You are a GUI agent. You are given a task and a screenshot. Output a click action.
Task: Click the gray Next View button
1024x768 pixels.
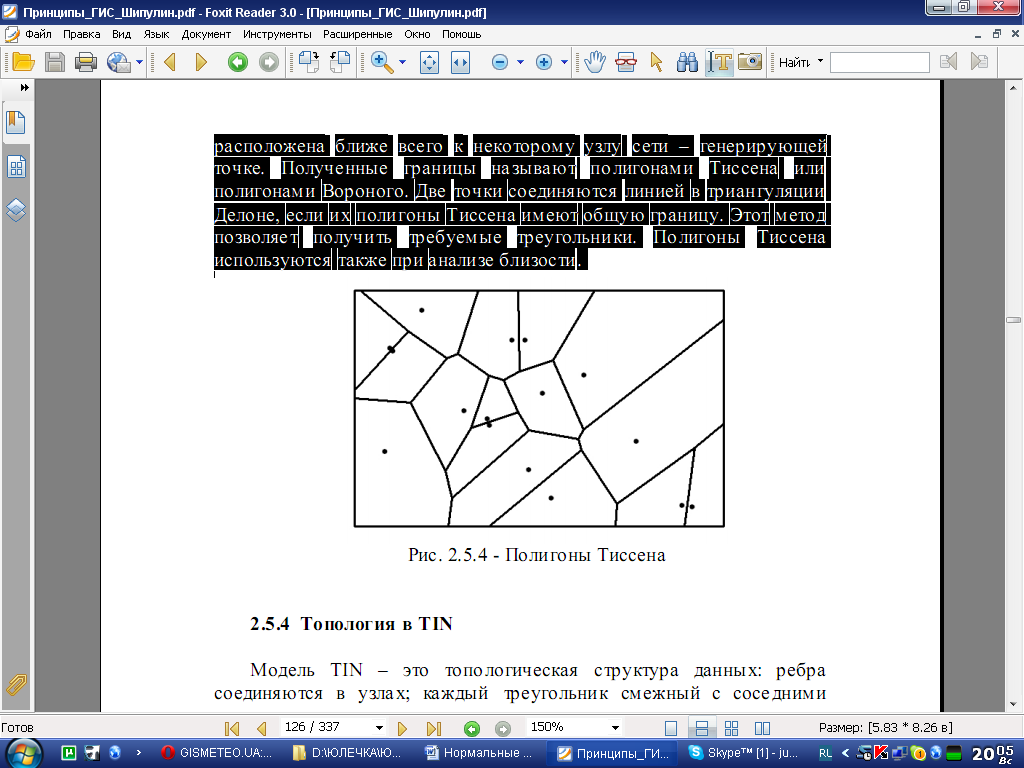click(269, 62)
